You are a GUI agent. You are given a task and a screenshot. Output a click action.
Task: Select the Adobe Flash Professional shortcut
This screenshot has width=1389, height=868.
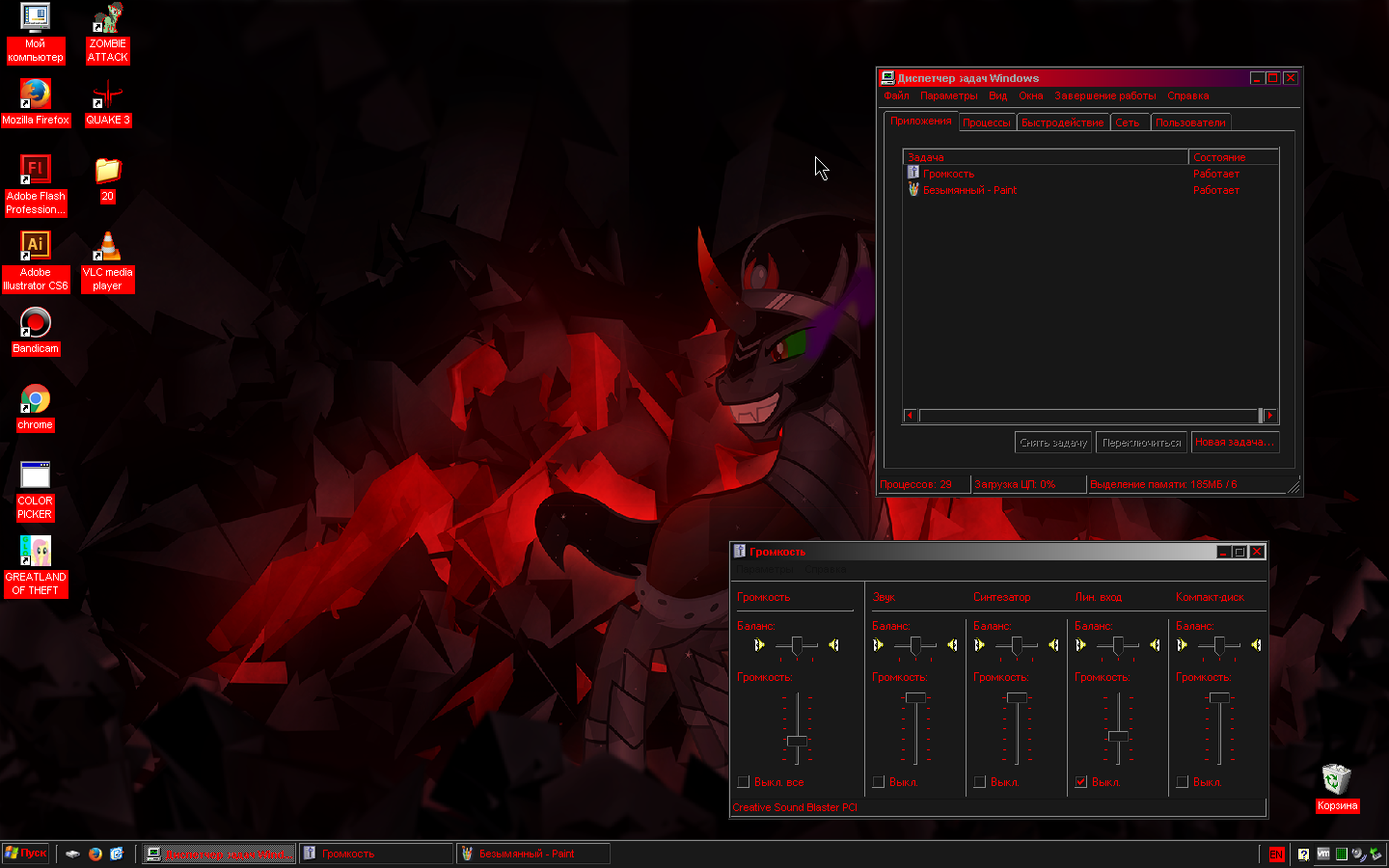coord(36,185)
